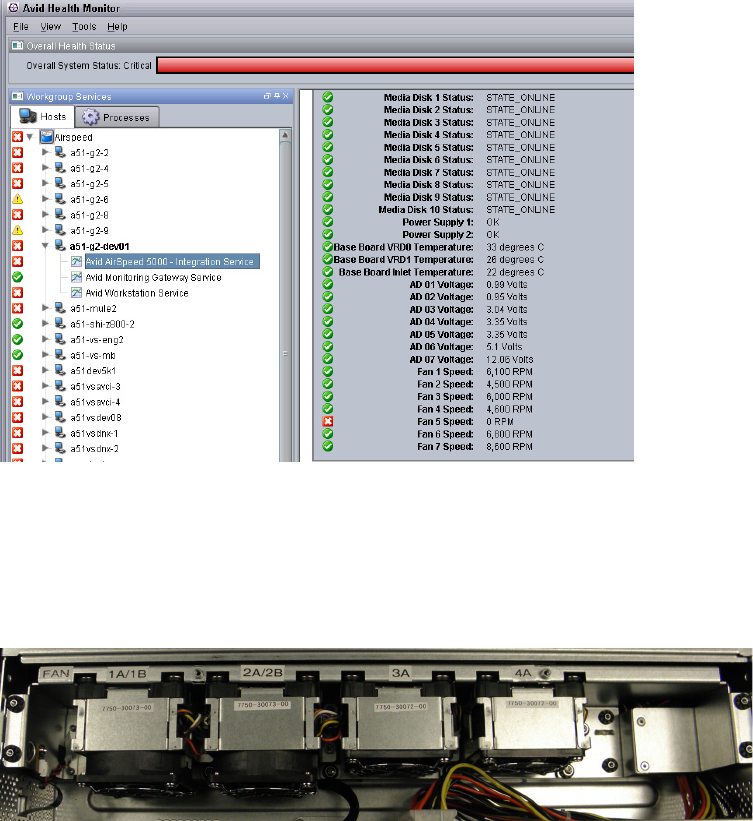The width and height of the screenshot is (753, 821).
Task: Click the Airspeed folder icon
Action: click(47, 137)
